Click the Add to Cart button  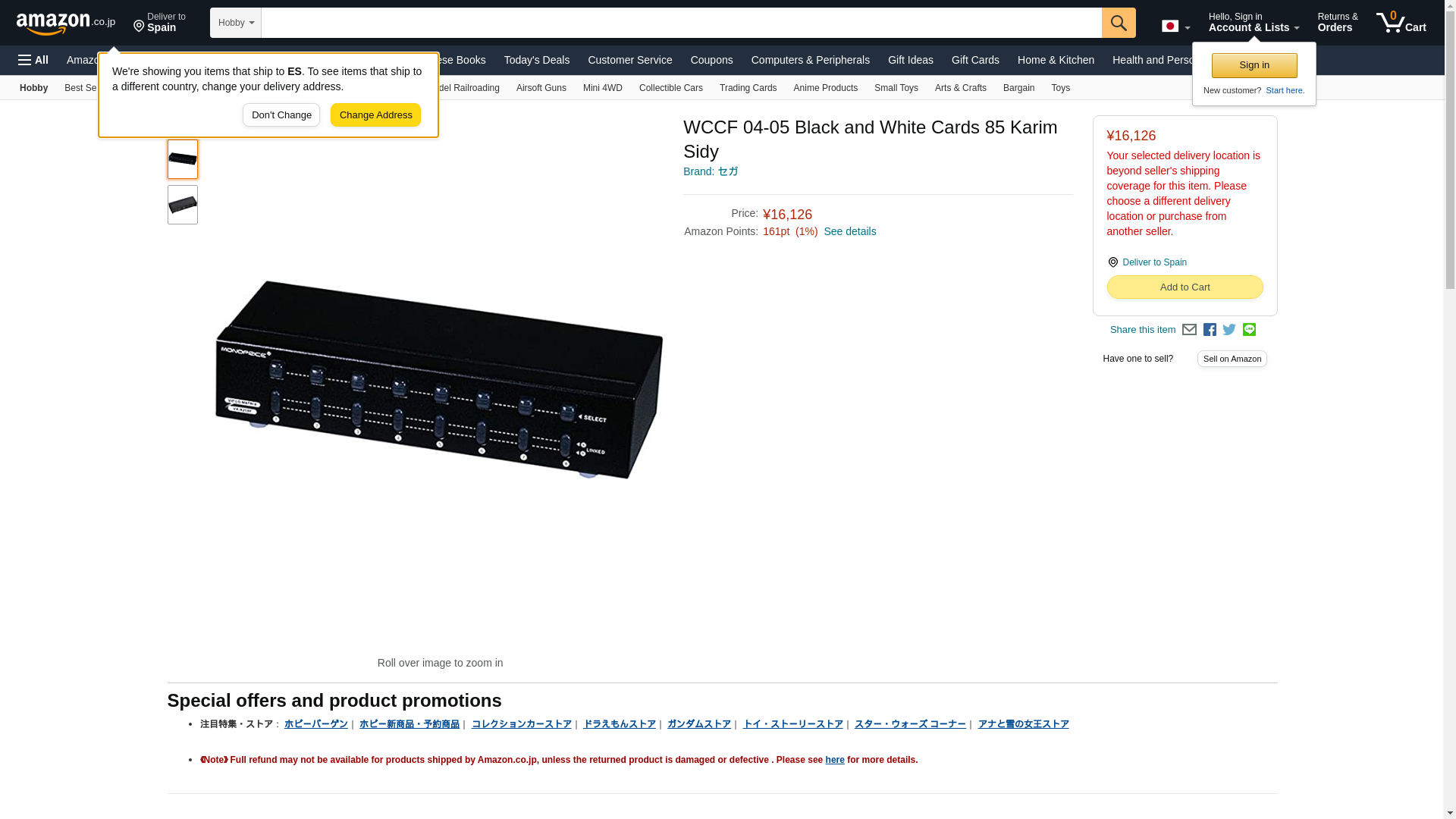[x=1185, y=287]
